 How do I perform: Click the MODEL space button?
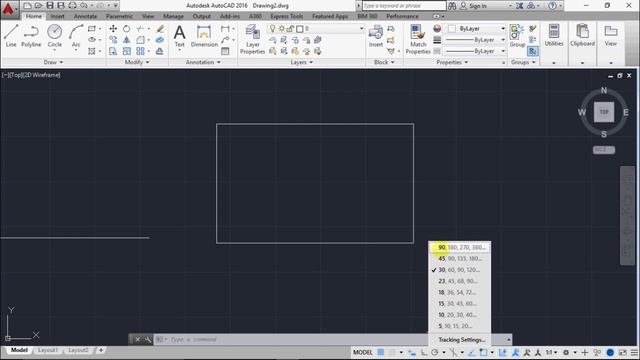click(x=362, y=352)
